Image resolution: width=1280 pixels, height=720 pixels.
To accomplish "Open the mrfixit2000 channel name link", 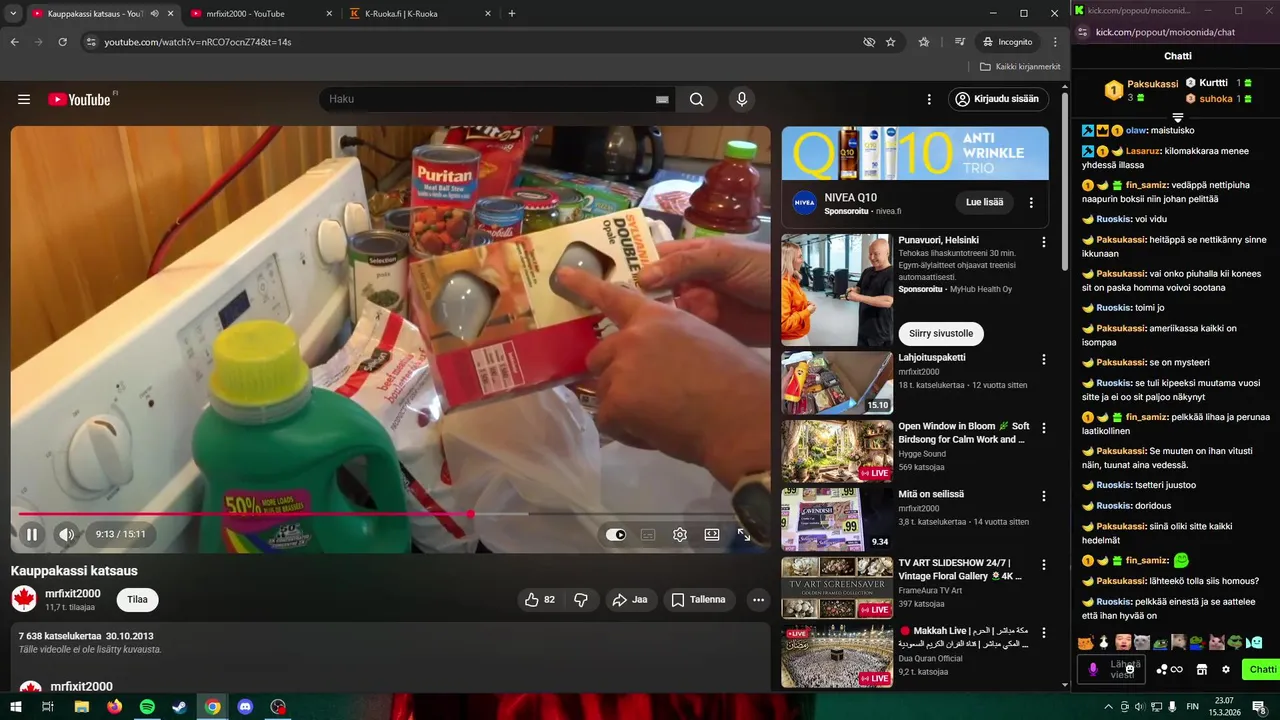I will [73, 593].
